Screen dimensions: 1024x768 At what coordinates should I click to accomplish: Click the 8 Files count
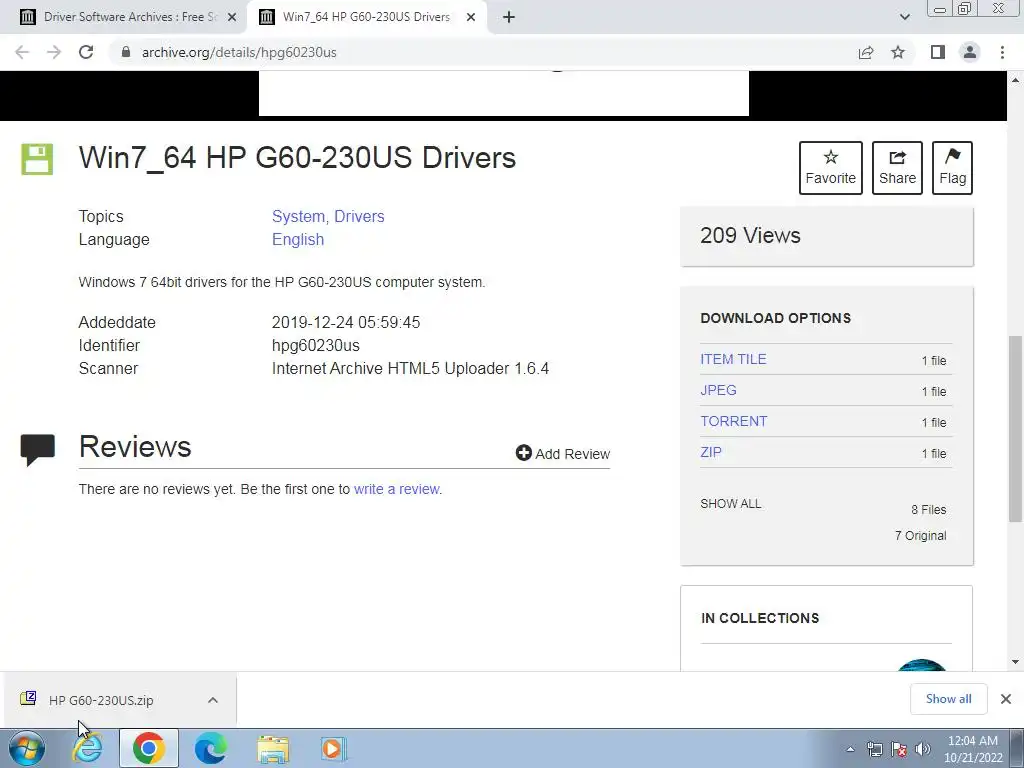coord(928,509)
